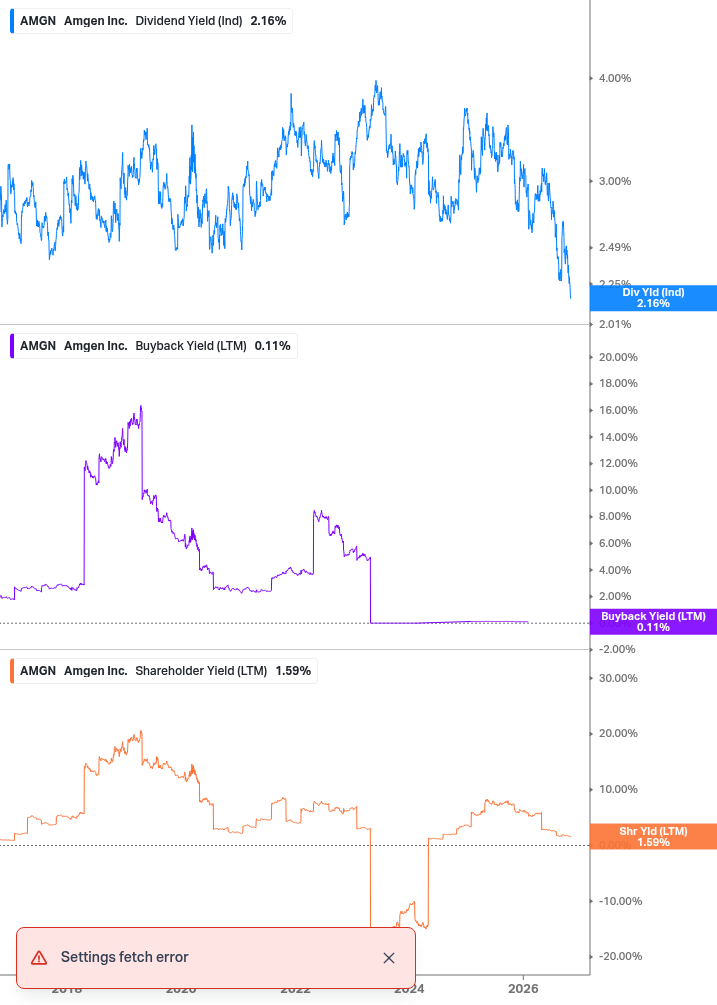Close the Settings fetch error notification
This screenshot has height=1005, width=717.
389,958
